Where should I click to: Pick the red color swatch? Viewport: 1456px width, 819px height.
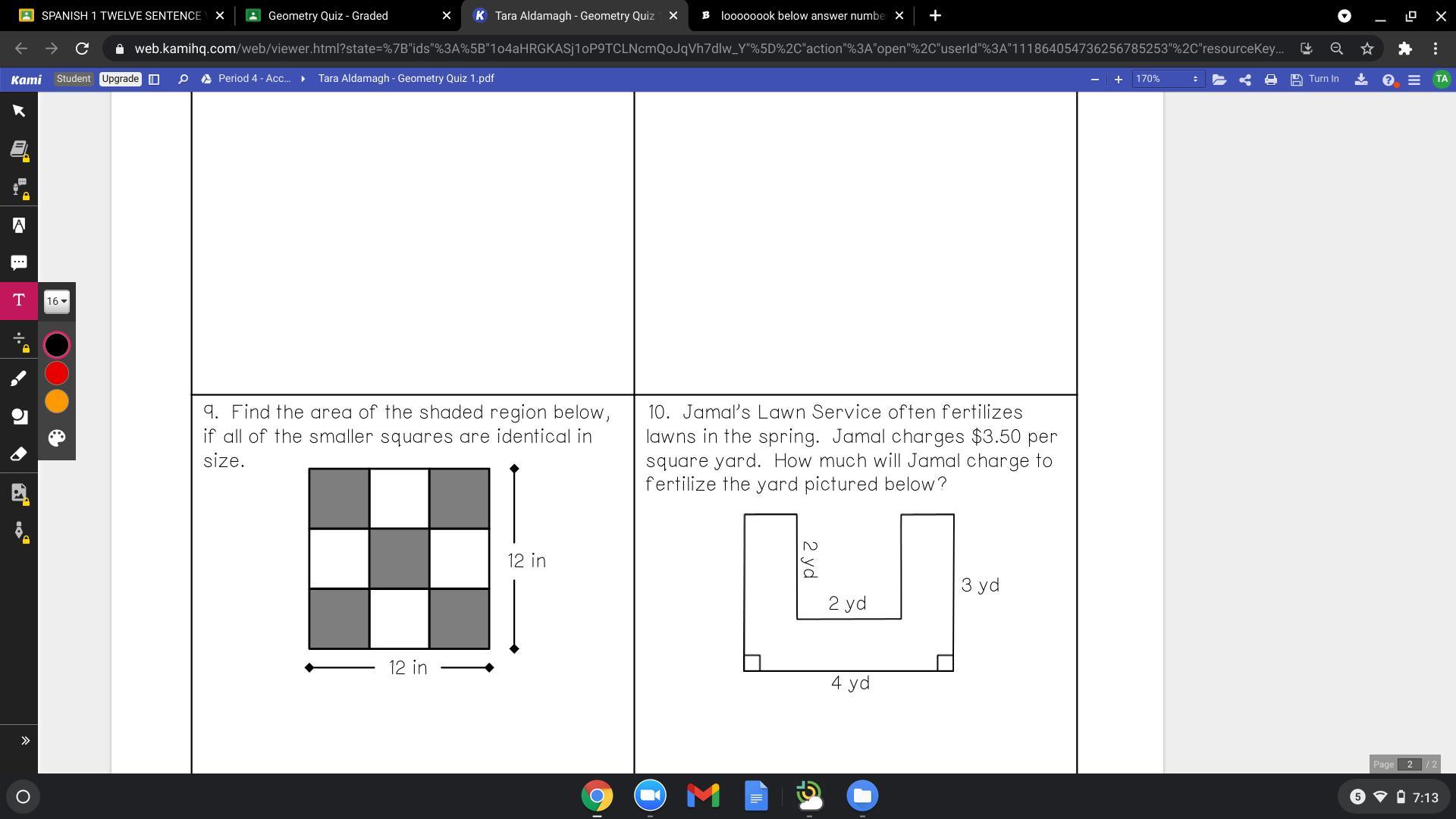tap(57, 373)
